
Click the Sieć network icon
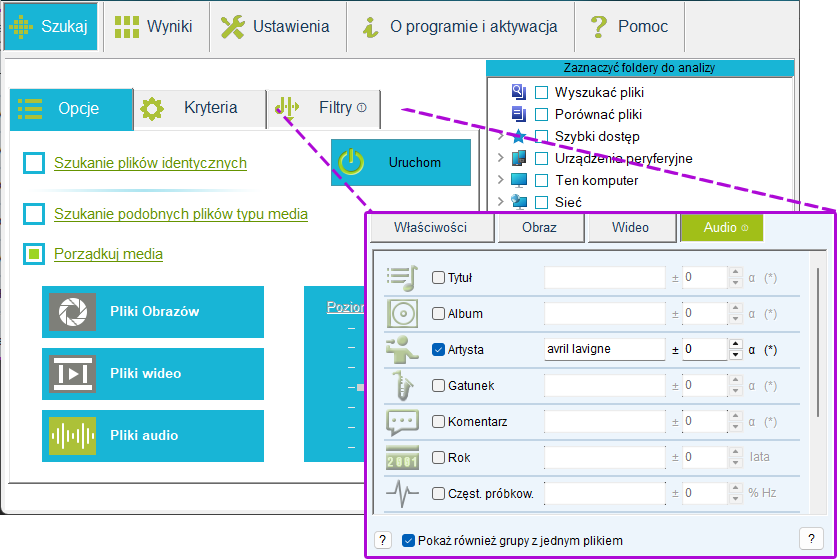519,202
